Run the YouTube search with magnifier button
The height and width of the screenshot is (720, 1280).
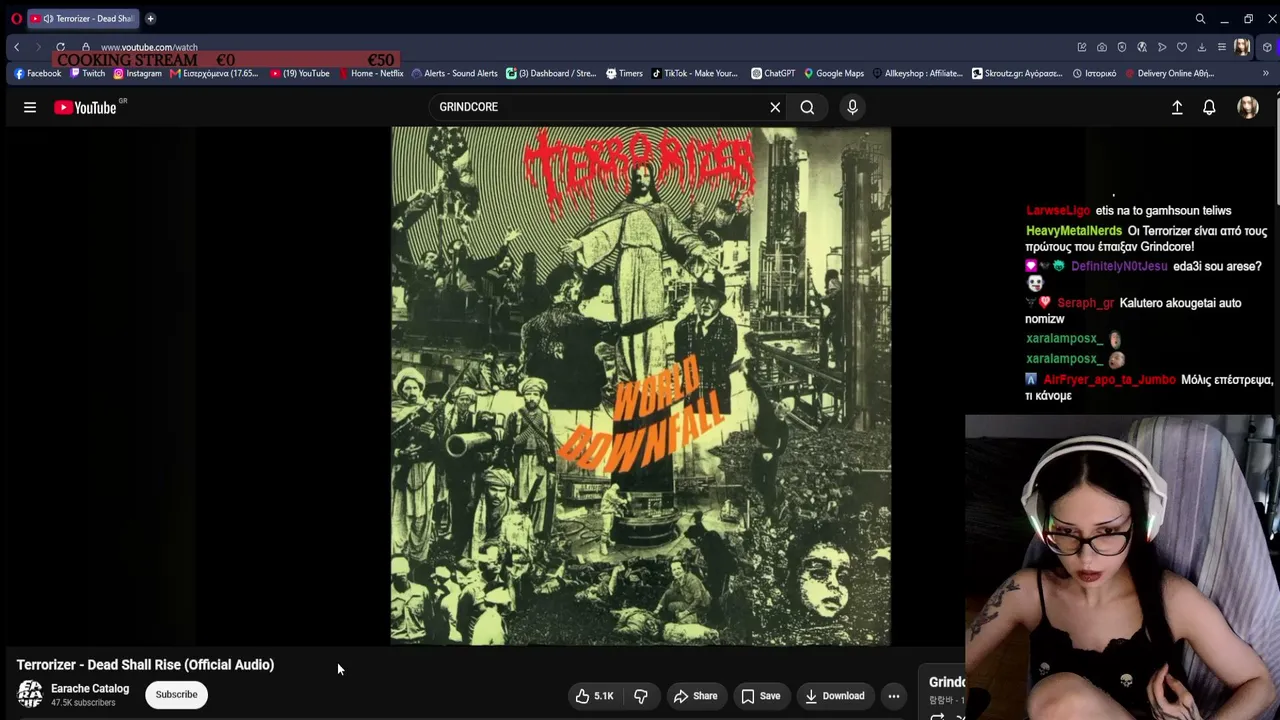(807, 107)
